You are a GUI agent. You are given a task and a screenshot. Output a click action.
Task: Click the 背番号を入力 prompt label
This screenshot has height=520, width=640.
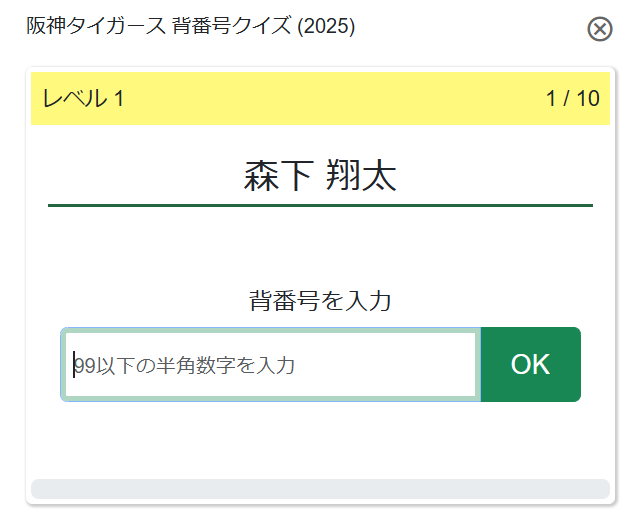320,300
